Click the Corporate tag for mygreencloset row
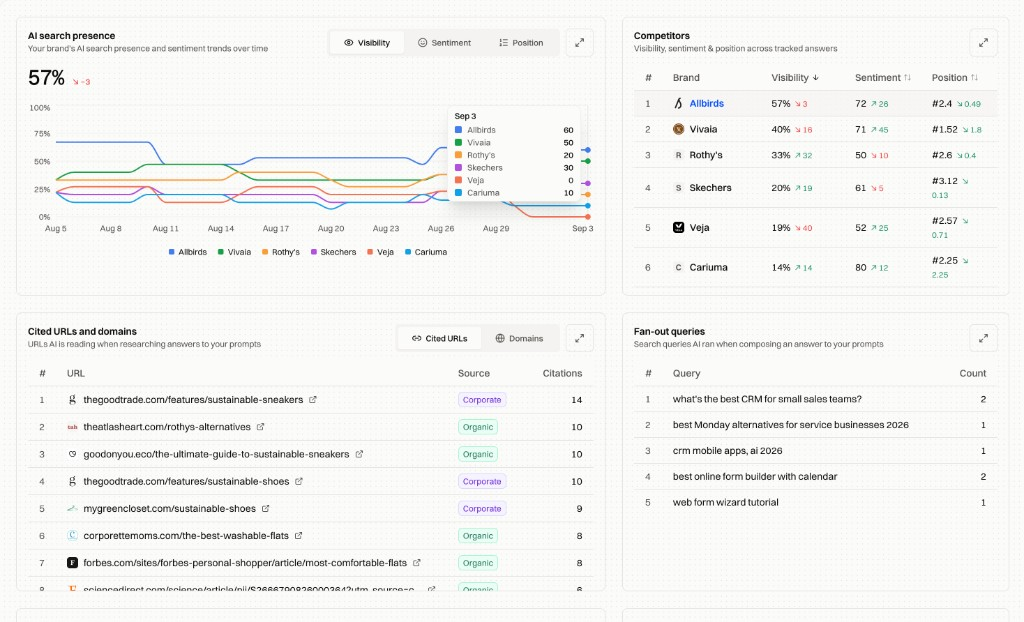Viewport: 1024px width, 622px height. click(482, 508)
